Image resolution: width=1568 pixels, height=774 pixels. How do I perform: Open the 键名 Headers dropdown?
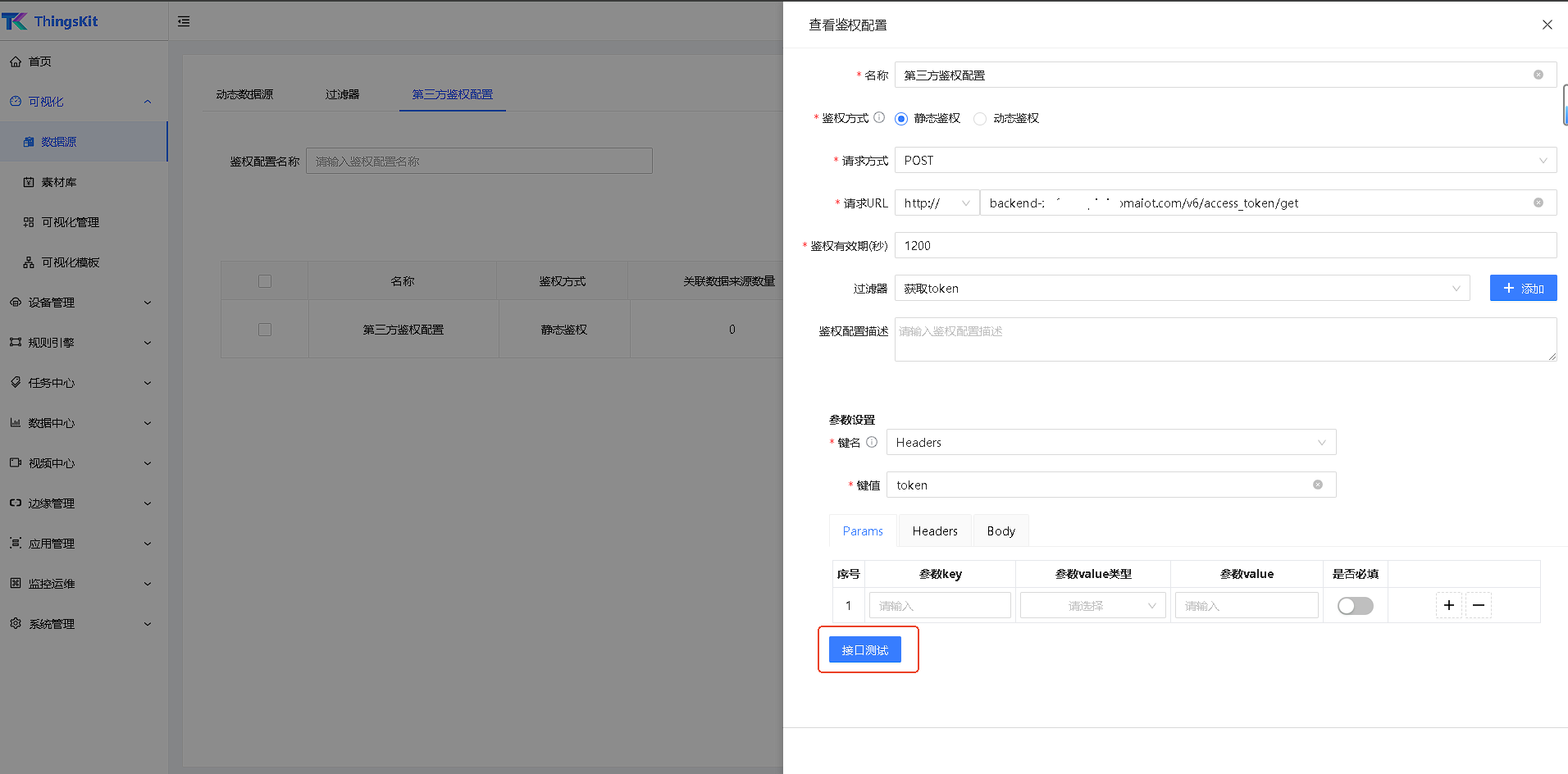1110,442
